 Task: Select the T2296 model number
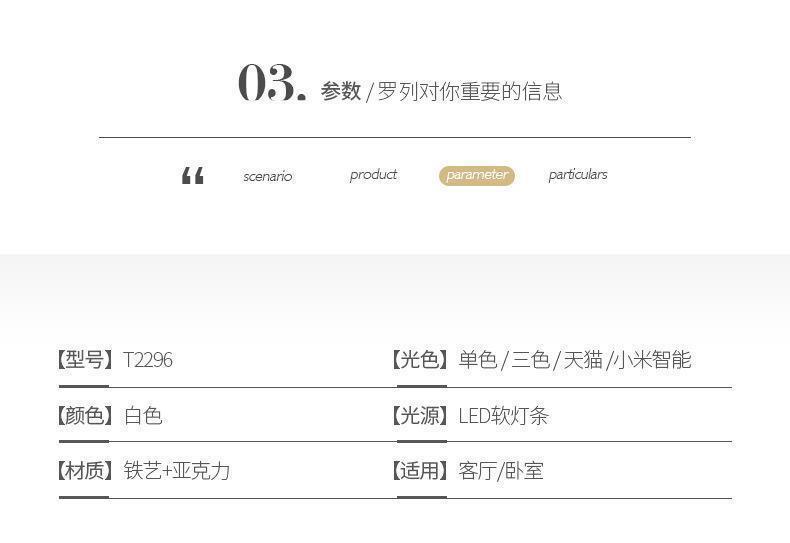pos(148,360)
